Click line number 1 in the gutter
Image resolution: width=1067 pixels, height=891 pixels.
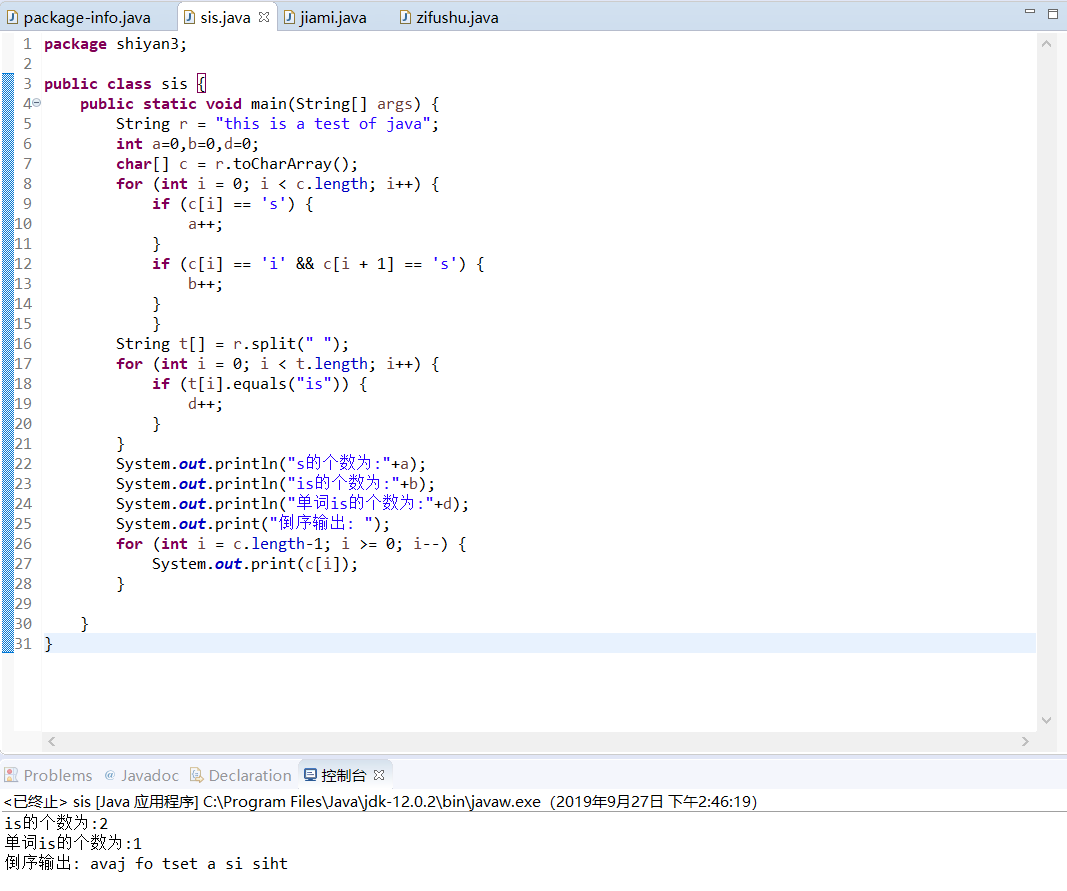click(x=27, y=44)
